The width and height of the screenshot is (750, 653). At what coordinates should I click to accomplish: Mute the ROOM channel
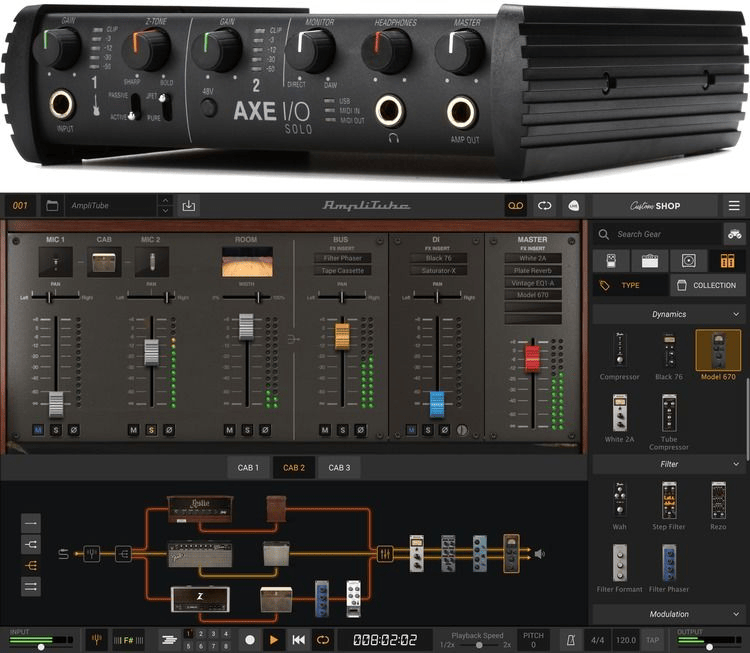(229, 430)
